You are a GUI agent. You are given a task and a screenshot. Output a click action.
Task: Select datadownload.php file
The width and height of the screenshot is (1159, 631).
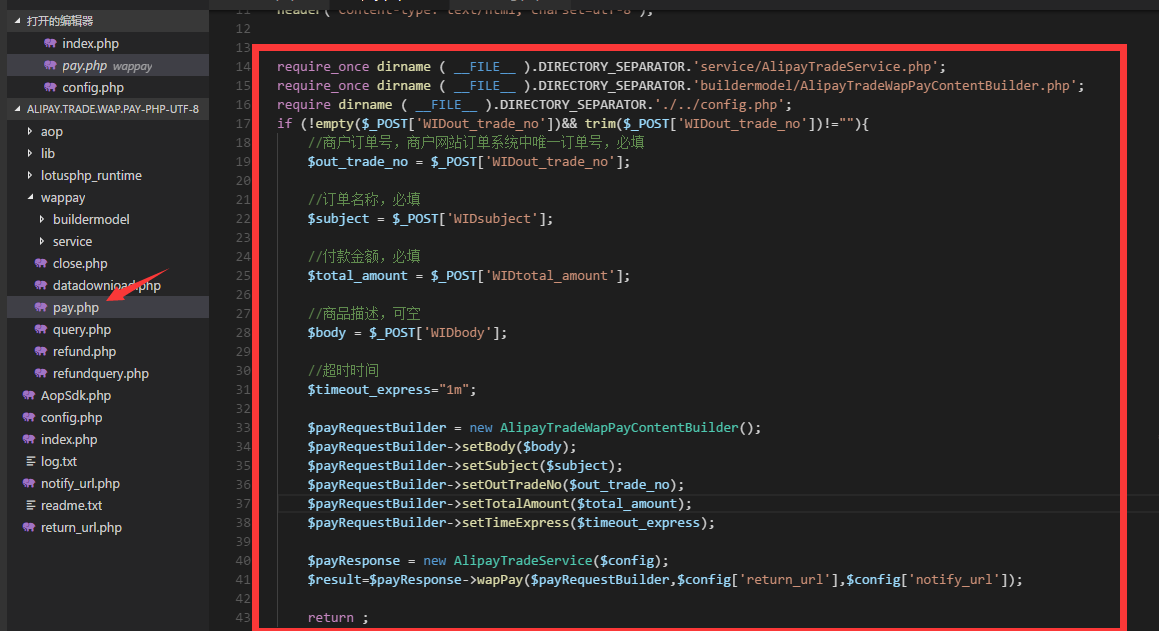click(108, 285)
